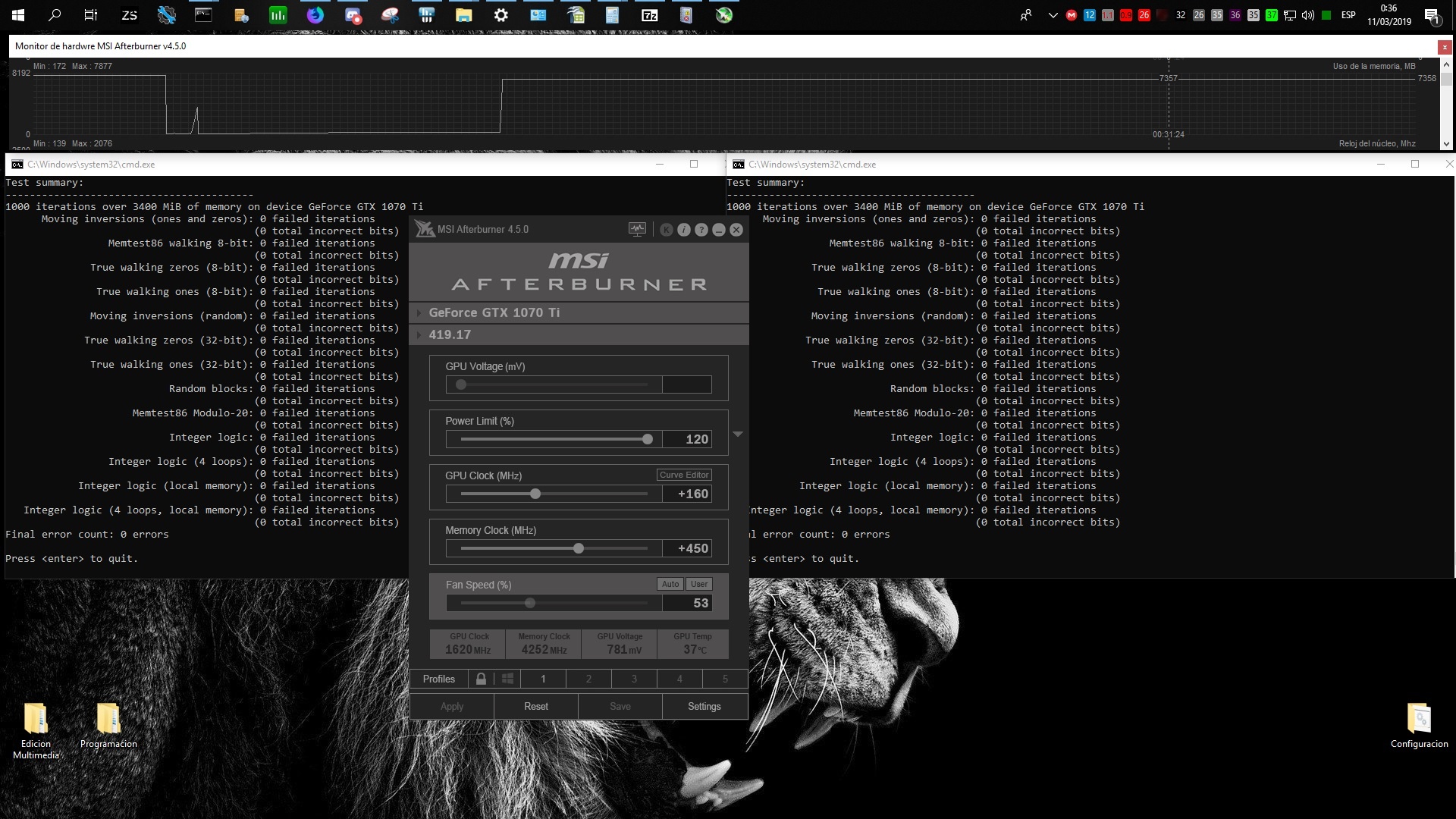Open the Action Center notifications icon

(1432, 14)
